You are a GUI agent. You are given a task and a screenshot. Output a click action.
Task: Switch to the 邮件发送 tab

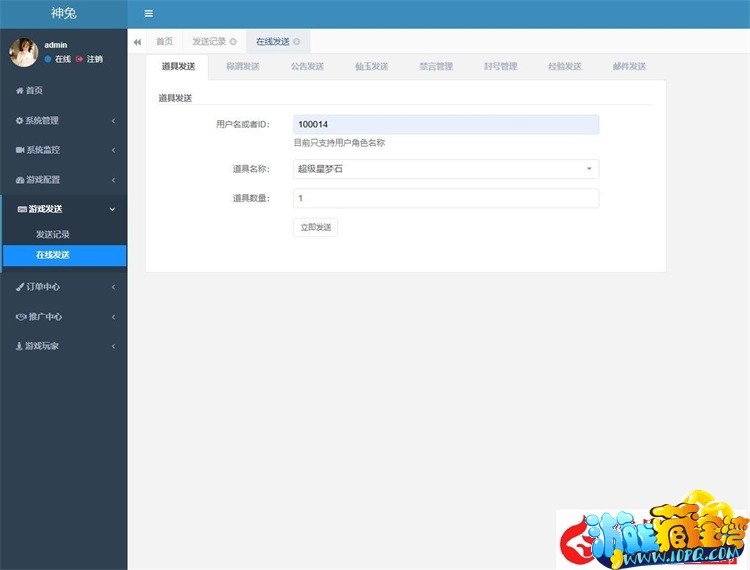[x=629, y=67]
